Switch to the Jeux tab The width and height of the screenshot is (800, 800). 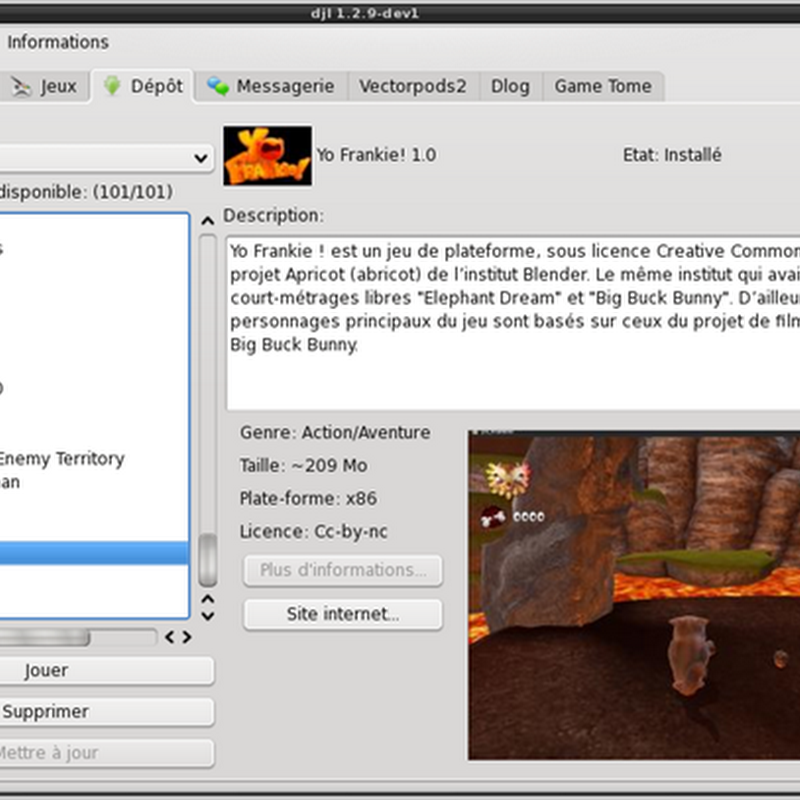click(x=44, y=86)
